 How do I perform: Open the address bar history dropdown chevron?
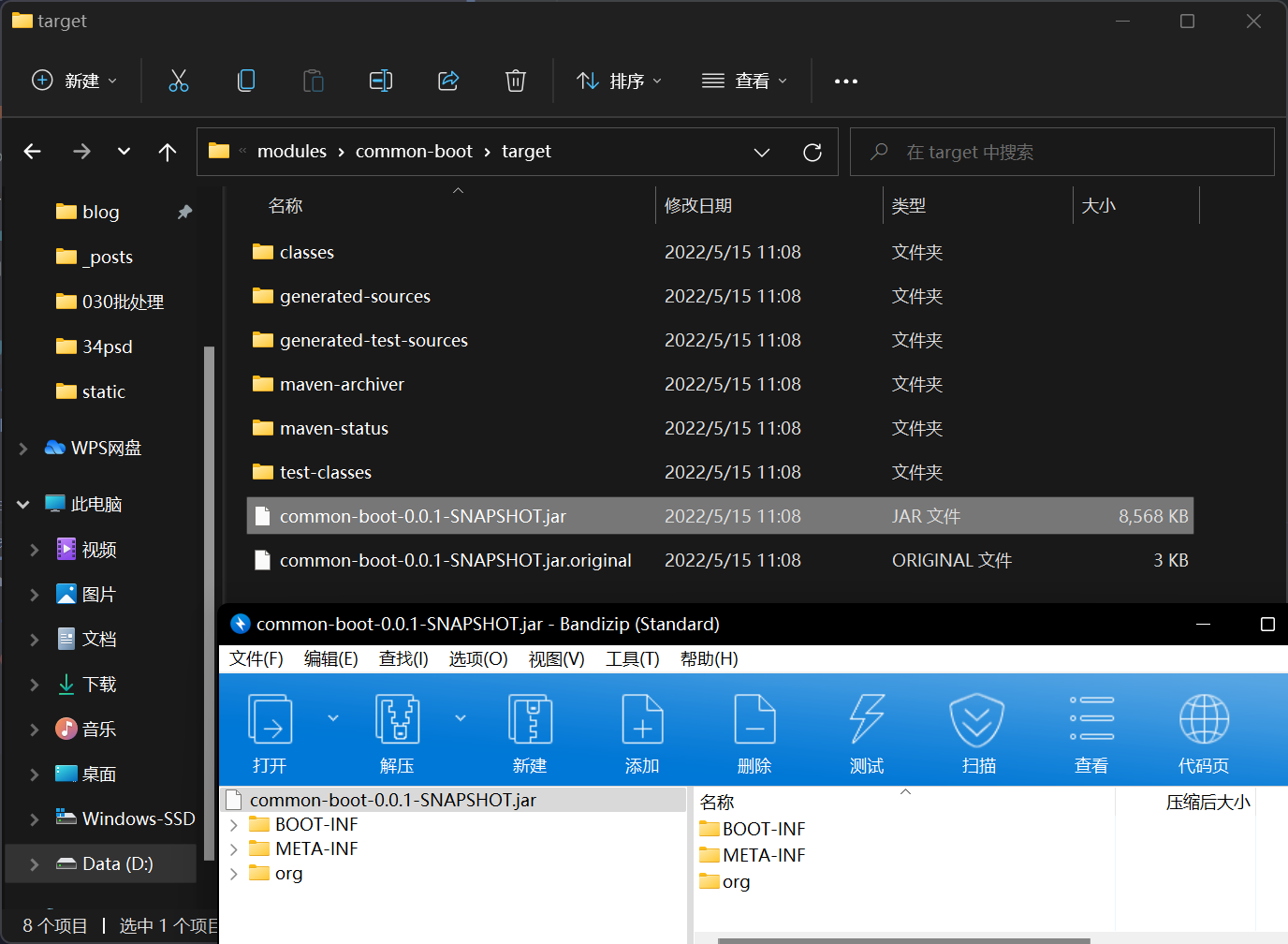click(x=762, y=153)
